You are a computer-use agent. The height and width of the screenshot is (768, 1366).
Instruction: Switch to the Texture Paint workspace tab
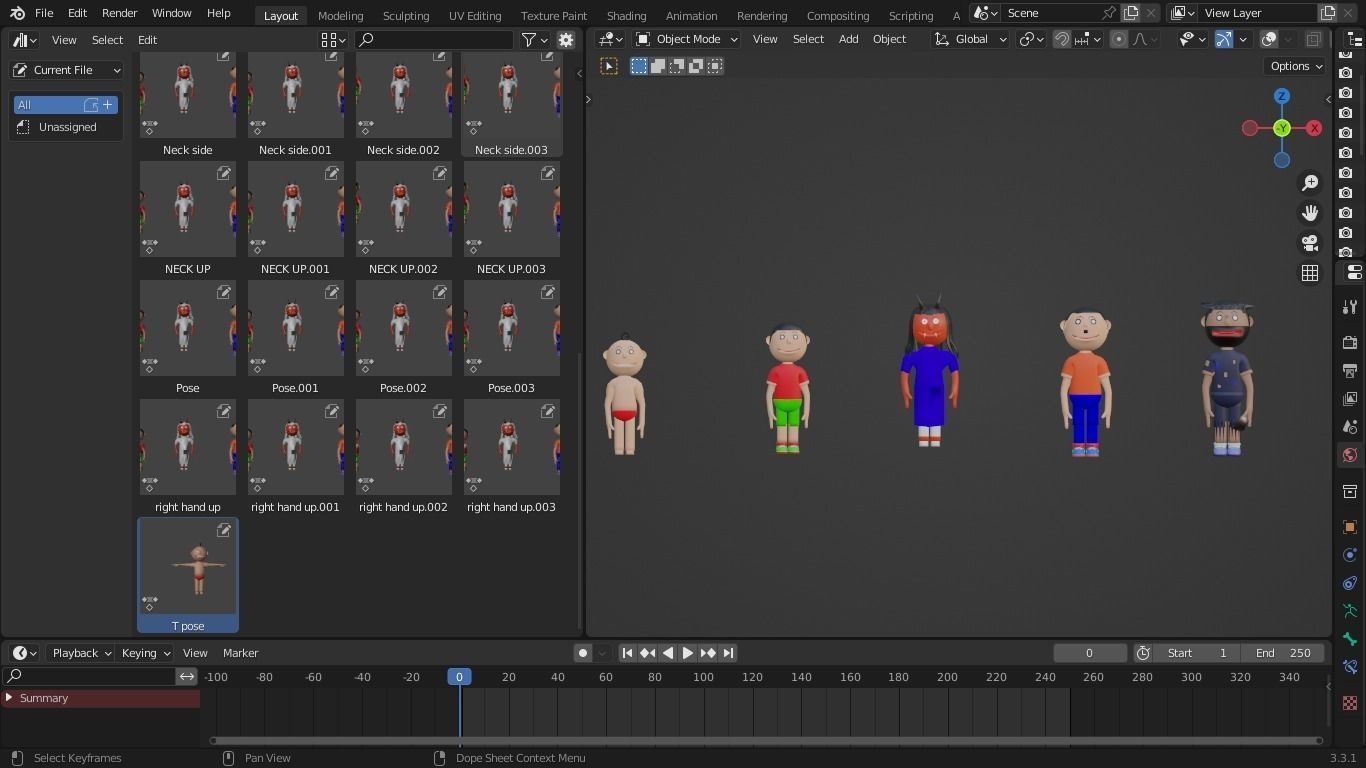[x=553, y=16]
